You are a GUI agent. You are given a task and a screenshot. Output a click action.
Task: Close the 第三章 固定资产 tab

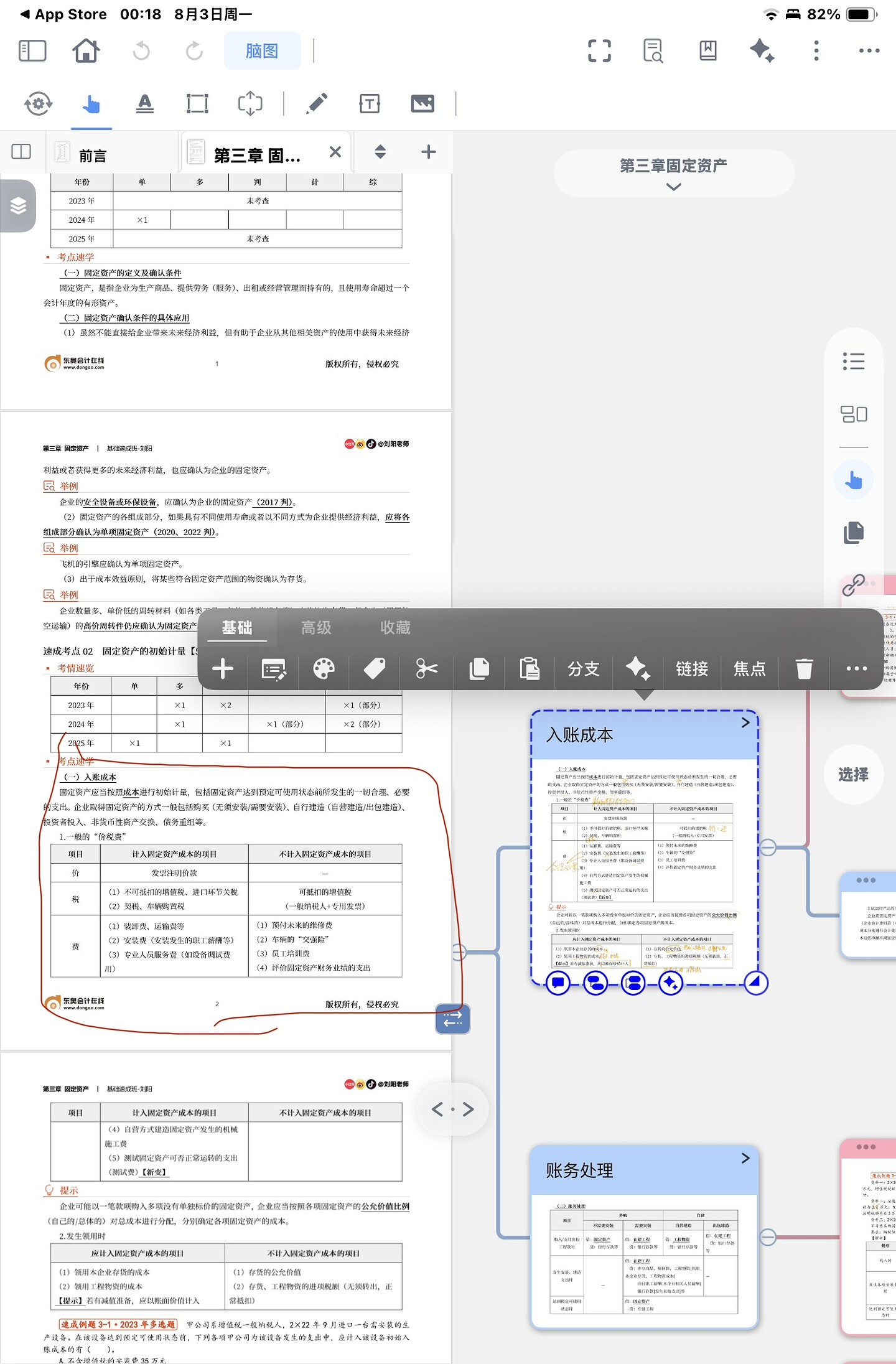[x=335, y=152]
